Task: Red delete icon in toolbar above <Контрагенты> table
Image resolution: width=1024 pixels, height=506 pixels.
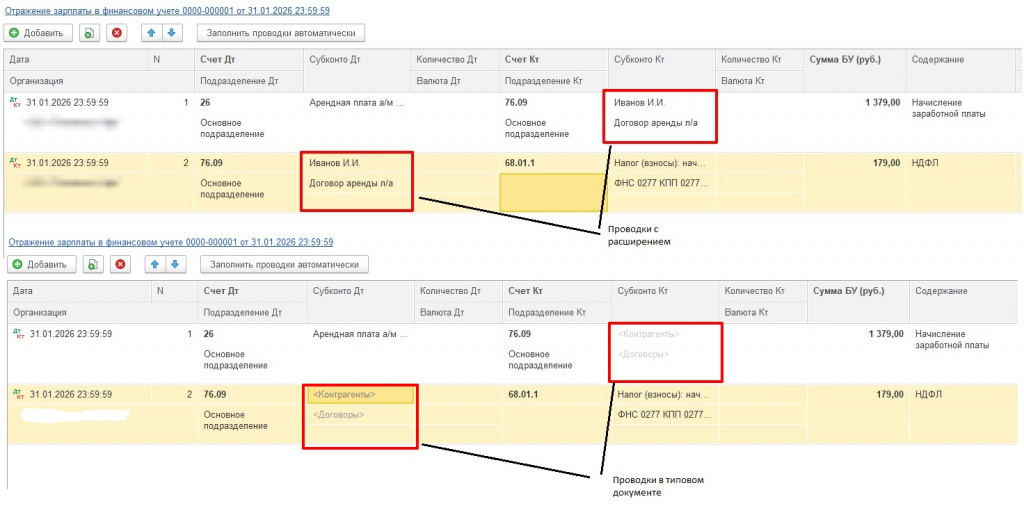Action: [120, 264]
